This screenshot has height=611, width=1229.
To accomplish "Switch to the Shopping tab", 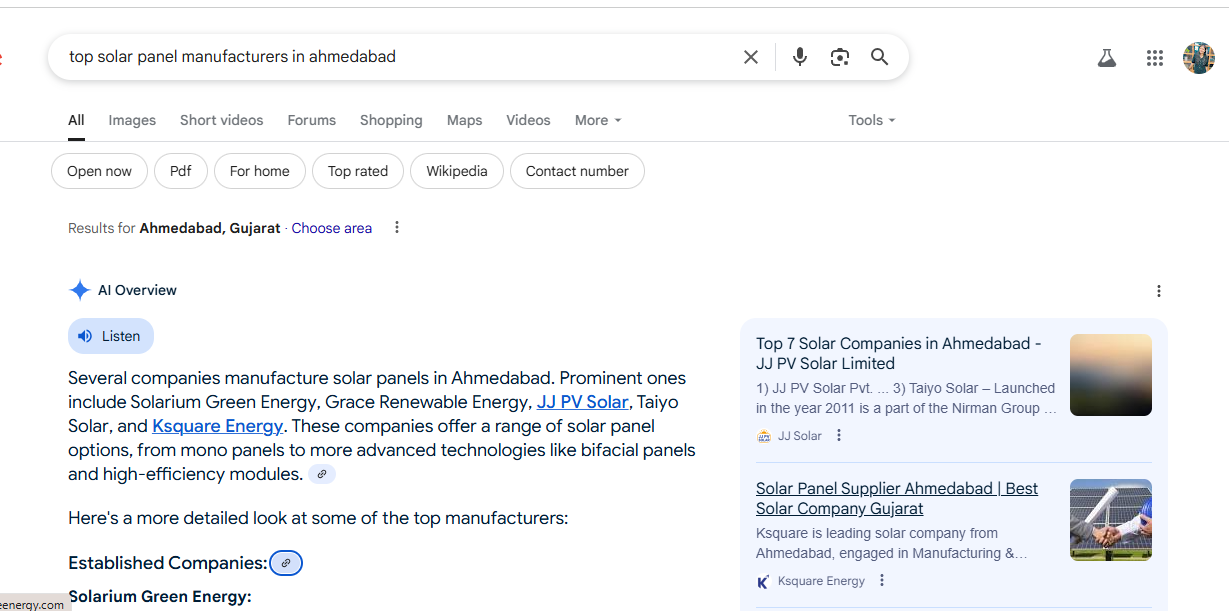I will pos(391,120).
